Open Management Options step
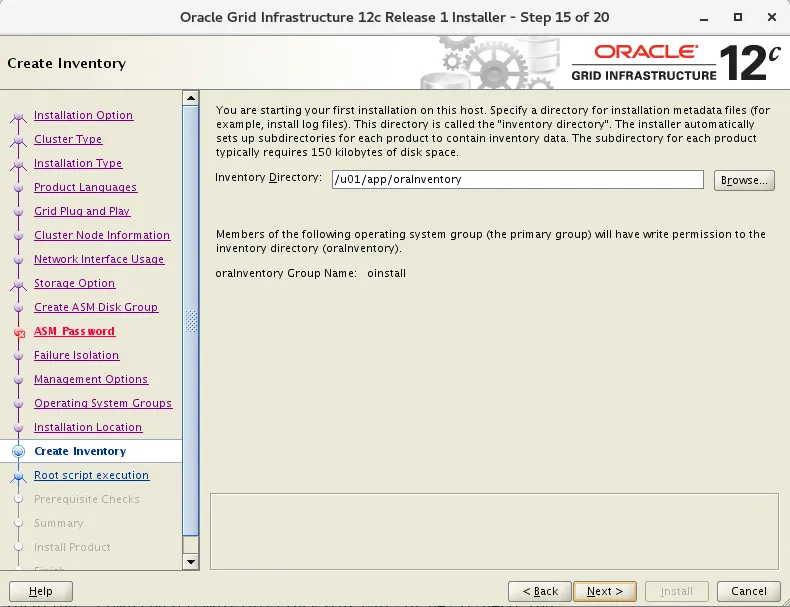Image resolution: width=790 pixels, height=607 pixels. 91,379
